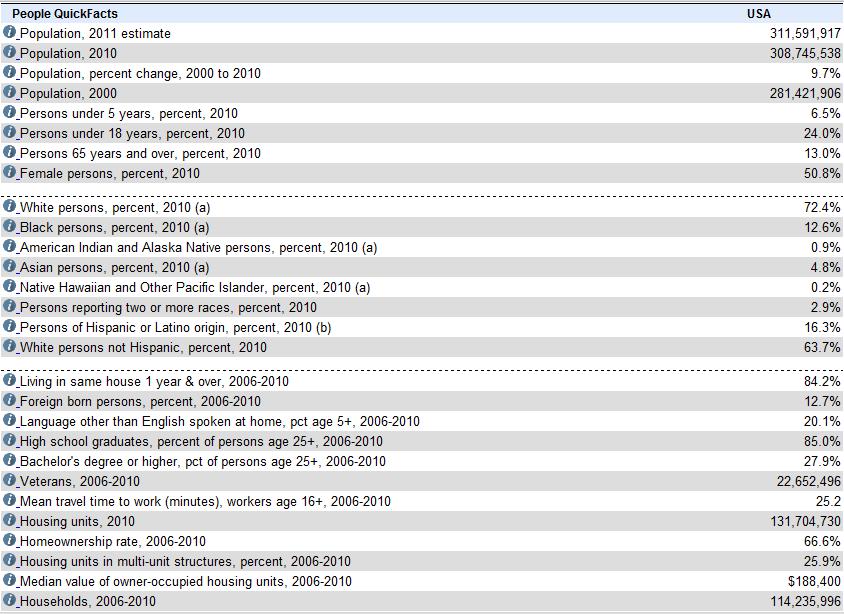Follow the Black persons, percent, 2010 link
This screenshot has width=844, height=614.
tap(114, 228)
